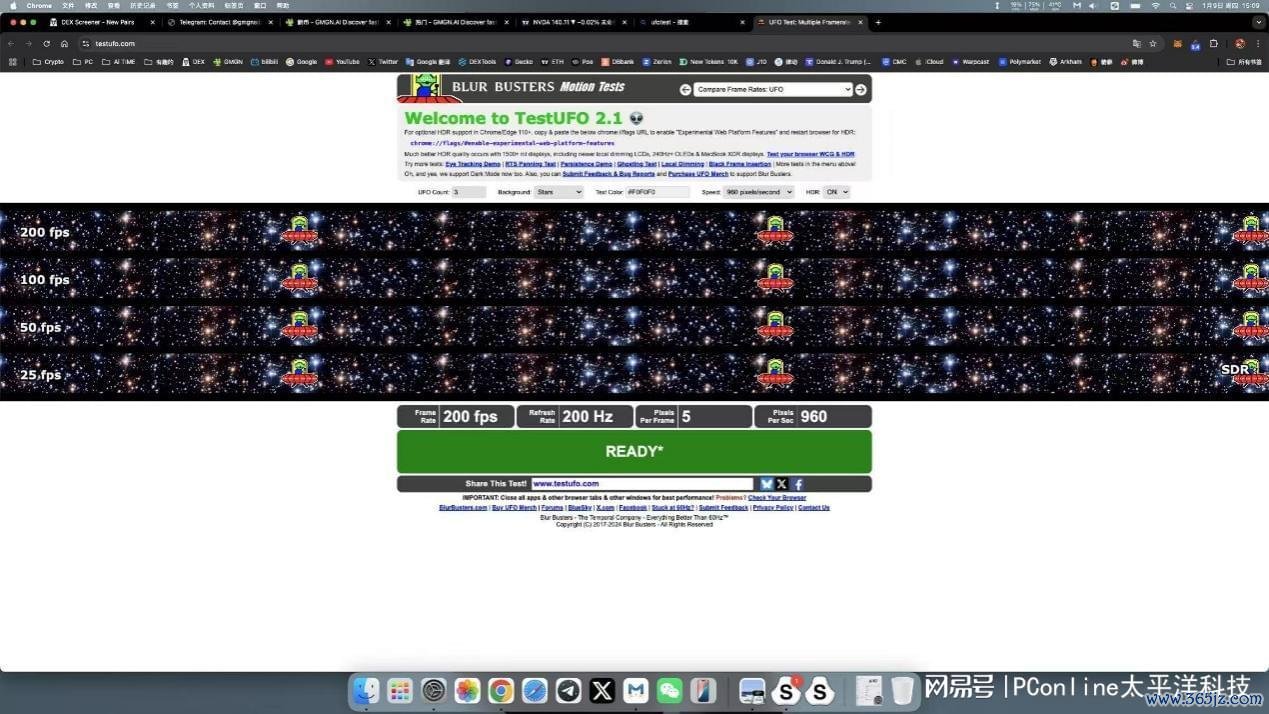Open the Chrome menu in the macOS menu bar
1269x714 pixels.
[x=39, y=6]
